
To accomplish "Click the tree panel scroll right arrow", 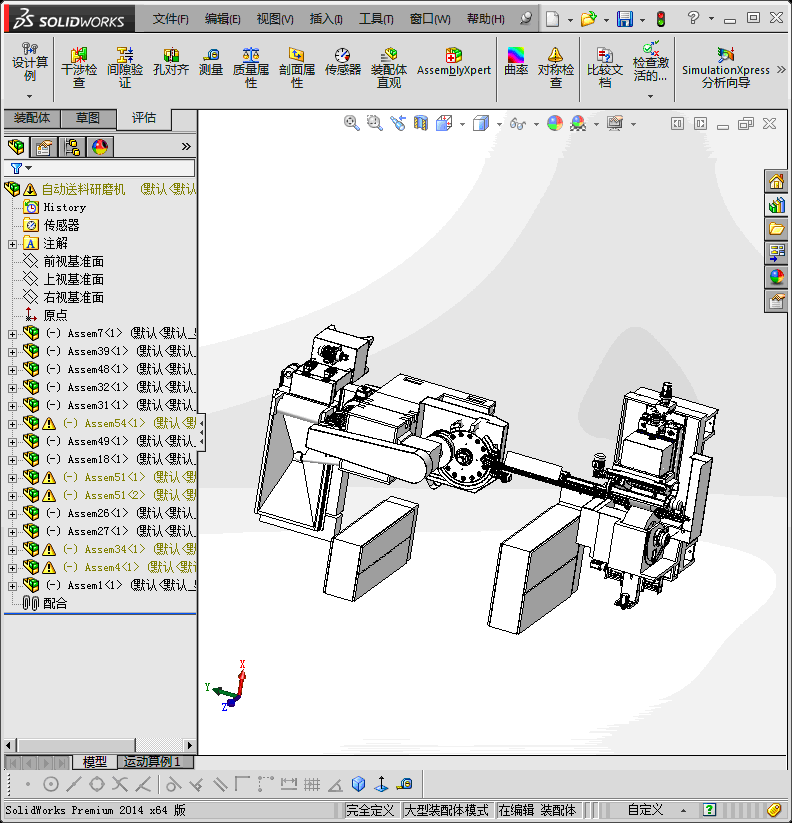I will click(189, 745).
